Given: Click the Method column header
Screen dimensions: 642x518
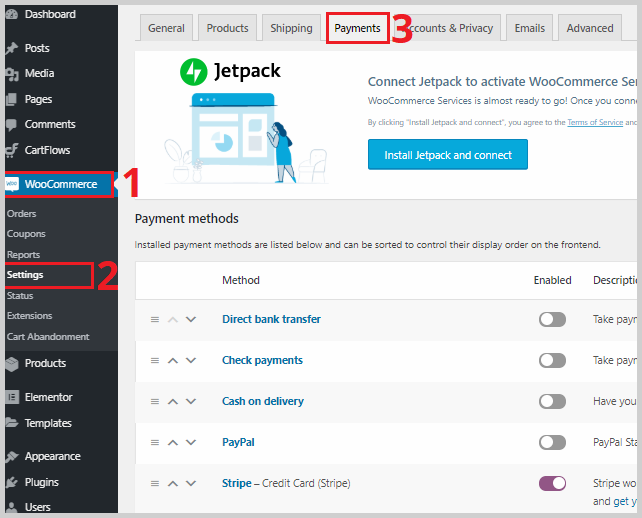Looking at the screenshot, I should 241,280.
